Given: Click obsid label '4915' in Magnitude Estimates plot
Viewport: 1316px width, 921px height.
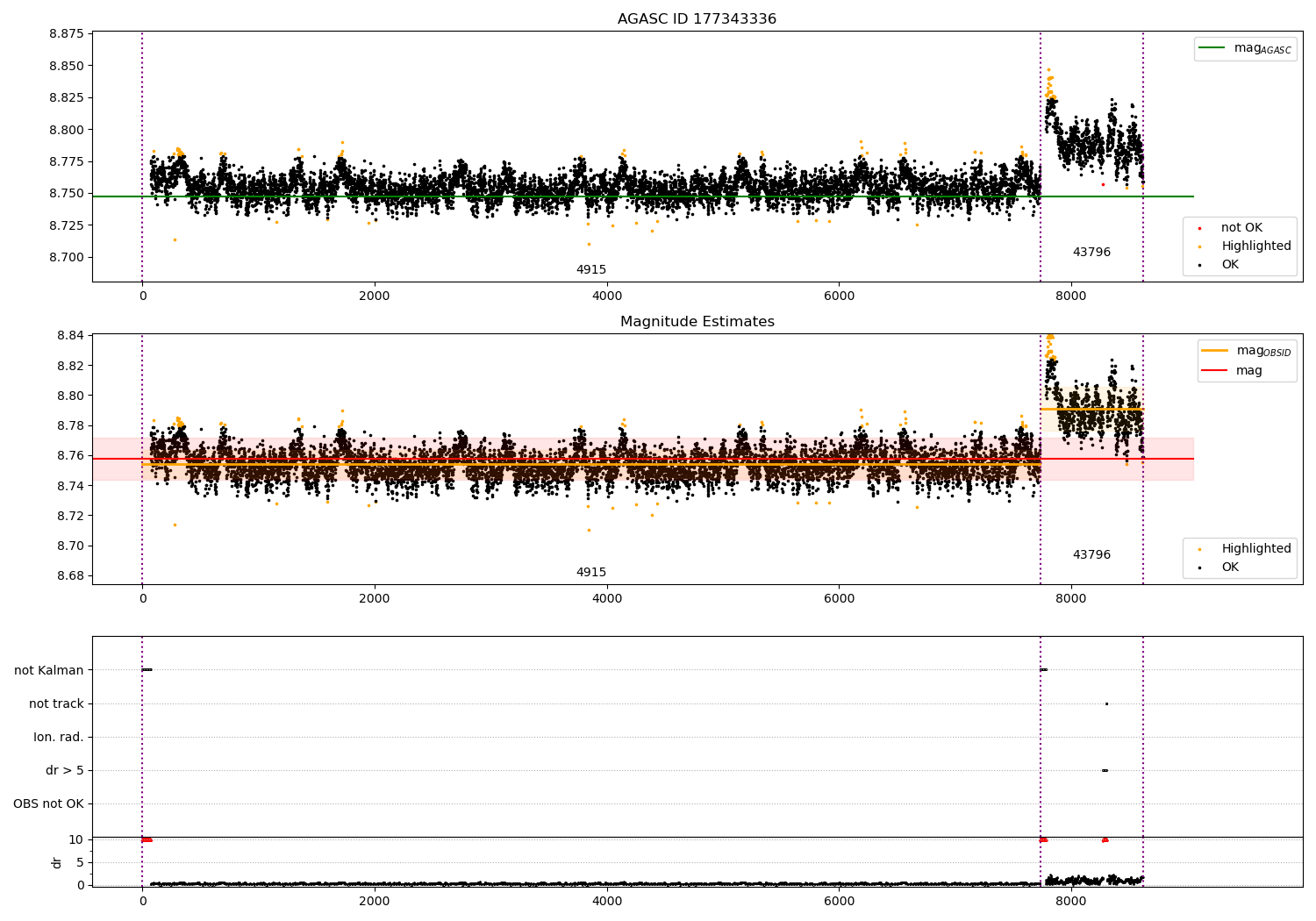Looking at the screenshot, I should 591,573.
